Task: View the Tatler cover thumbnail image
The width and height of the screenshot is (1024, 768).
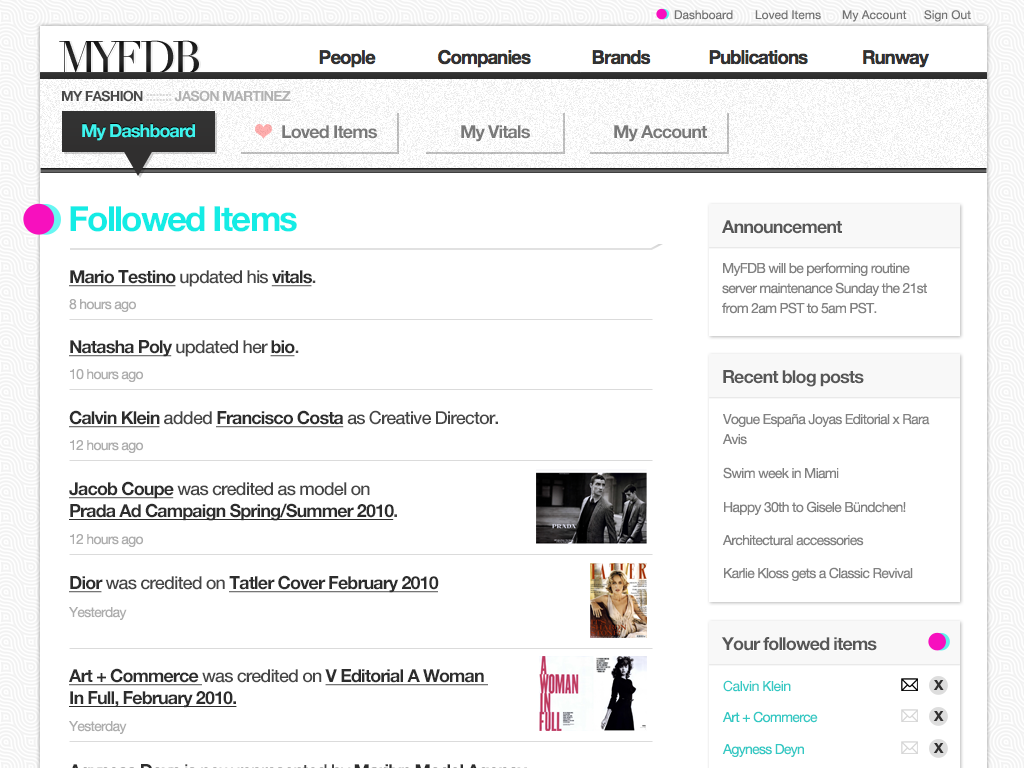Action: pyautogui.click(x=618, y=600)
